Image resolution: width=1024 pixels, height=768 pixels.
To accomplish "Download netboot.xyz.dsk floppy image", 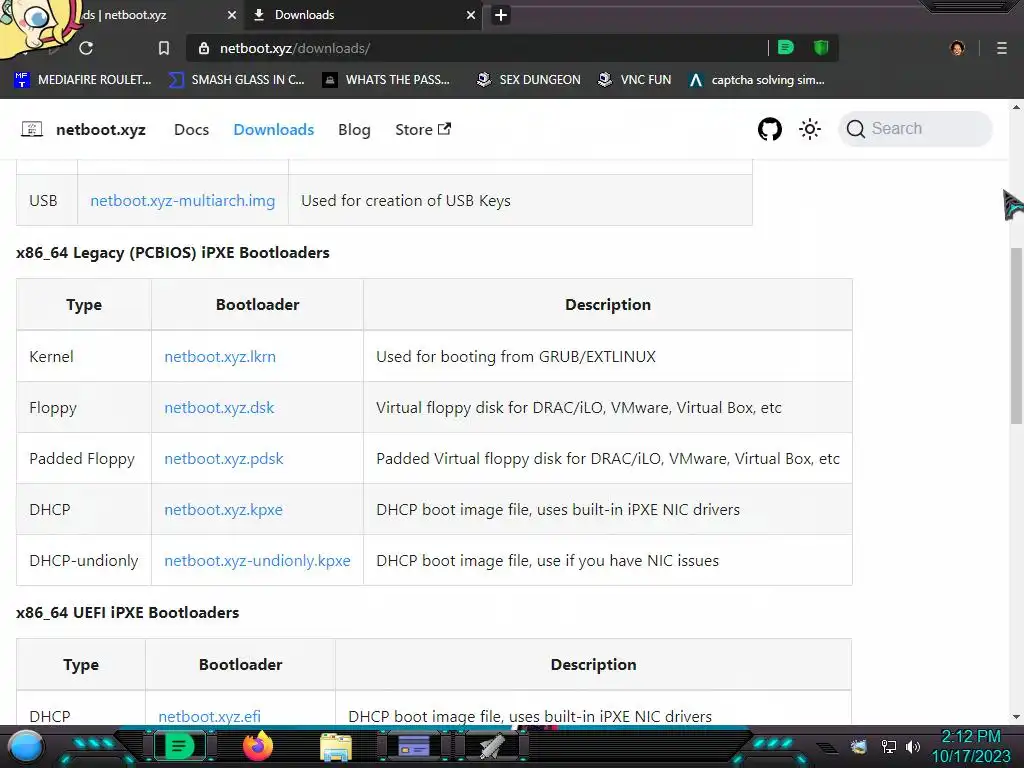I will pos(219,408).
